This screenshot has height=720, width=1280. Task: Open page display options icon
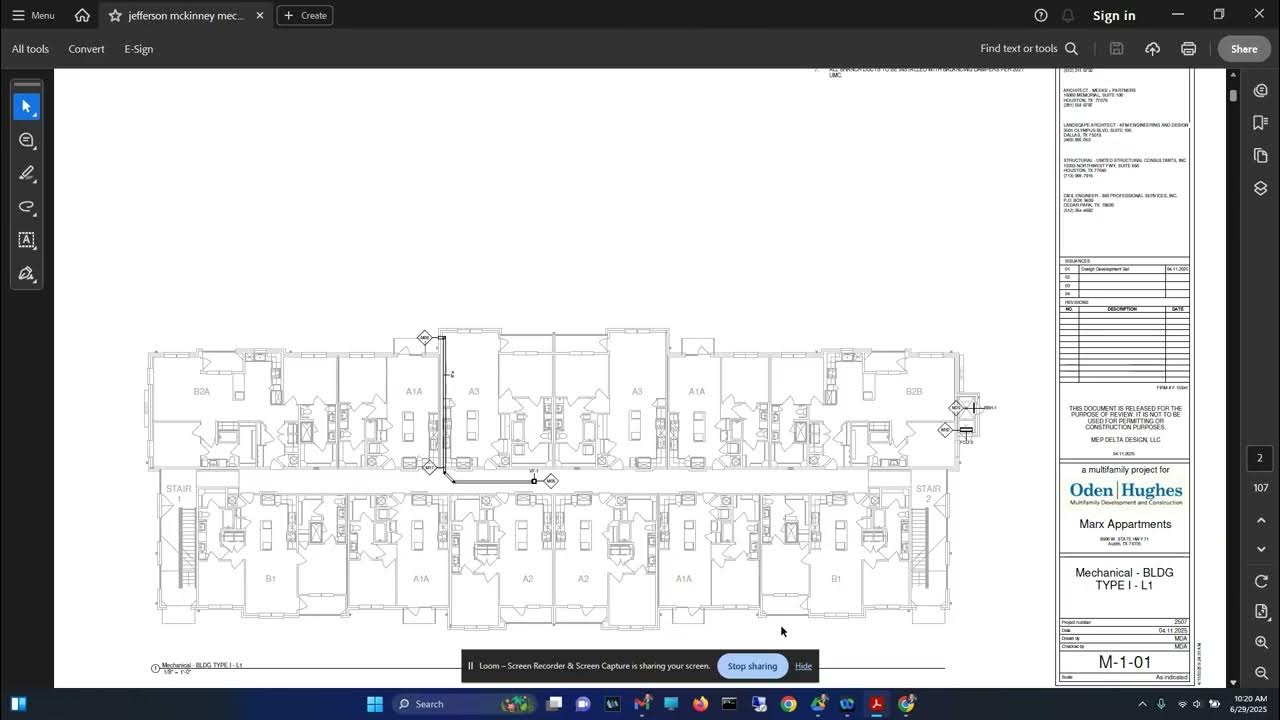pos(1260,611)
